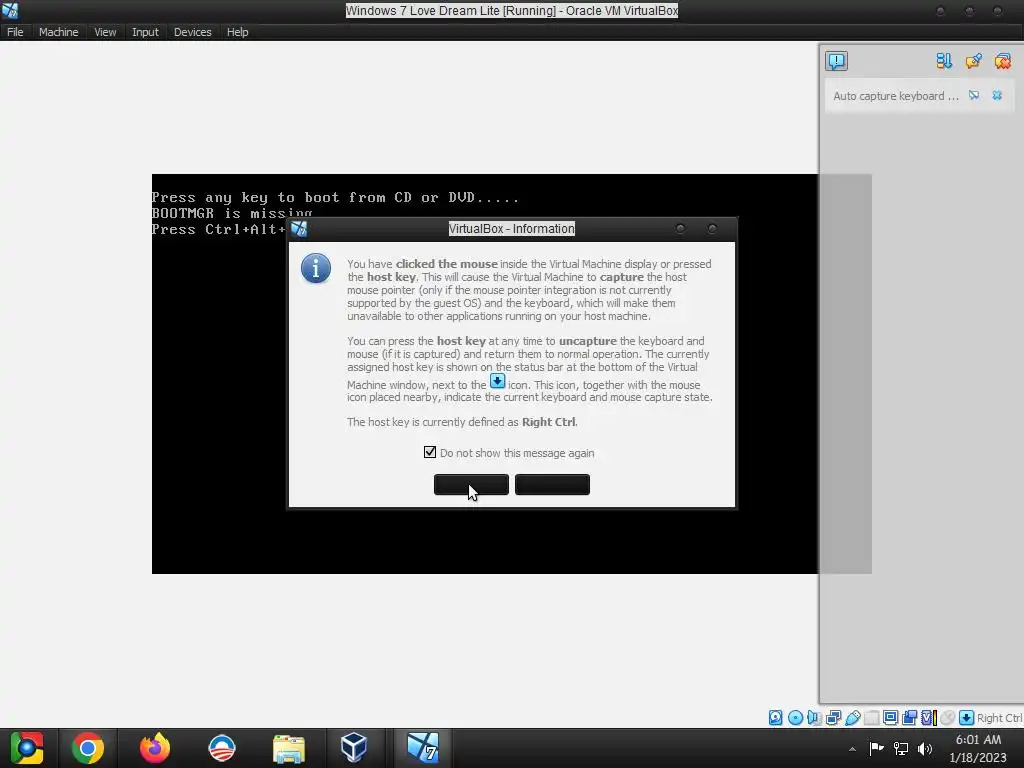Select the running Windows 7 VM taskbar icon
This screenshot has height=768, width=1024.
point(422,748)
